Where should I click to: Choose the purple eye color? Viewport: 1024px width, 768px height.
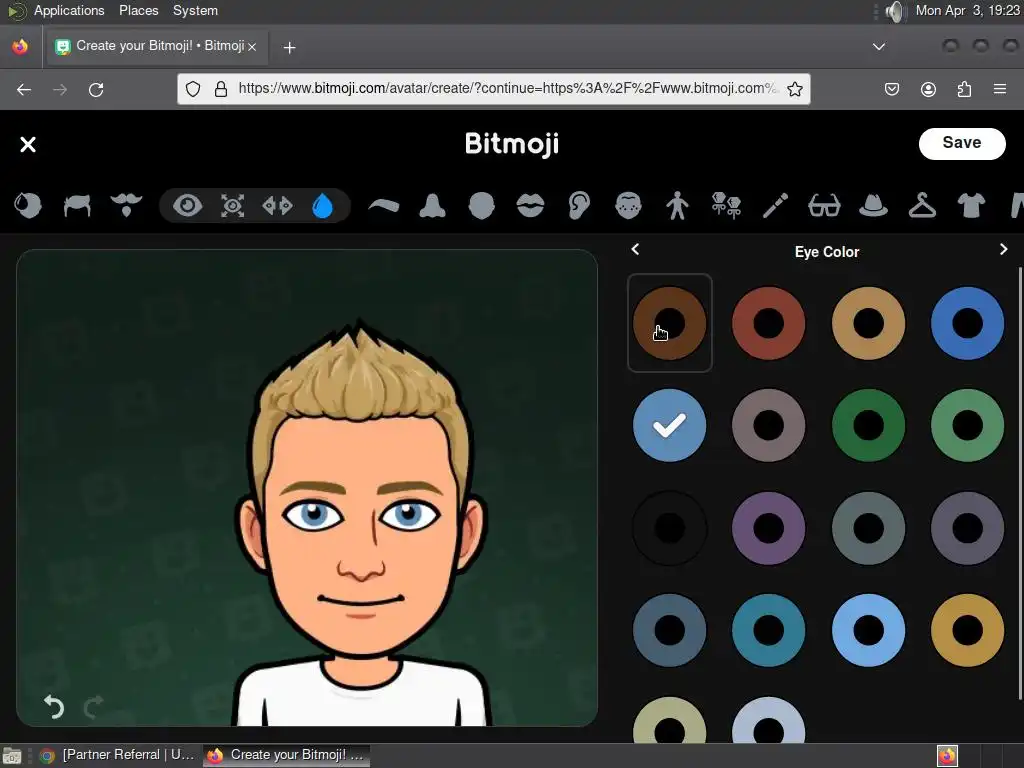[769, 528]
